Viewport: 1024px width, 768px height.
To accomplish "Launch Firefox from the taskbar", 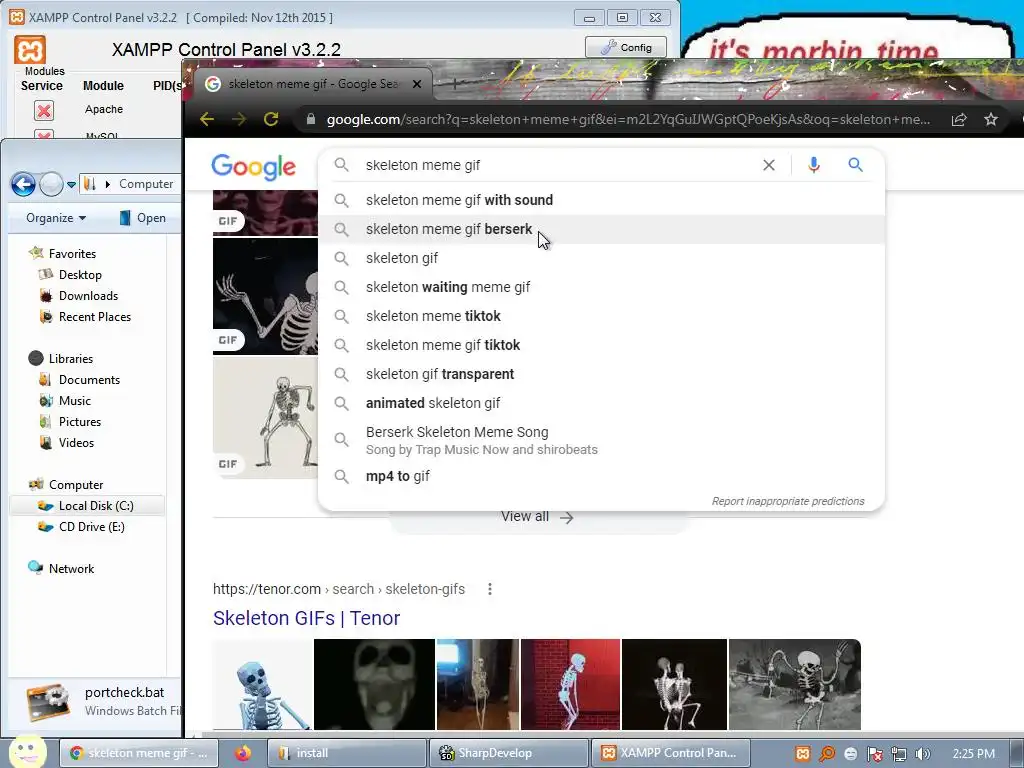I will click(243, 753).
